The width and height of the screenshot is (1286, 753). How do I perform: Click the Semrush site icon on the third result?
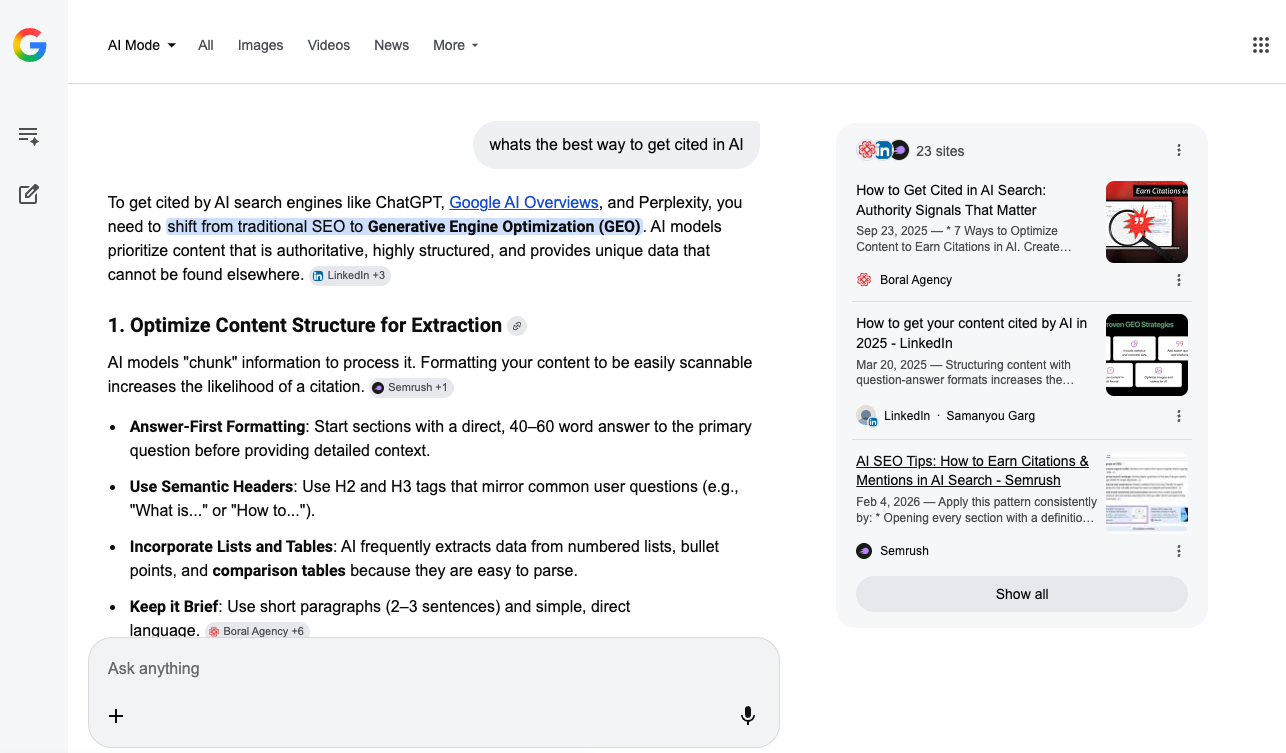coord(863,550)
